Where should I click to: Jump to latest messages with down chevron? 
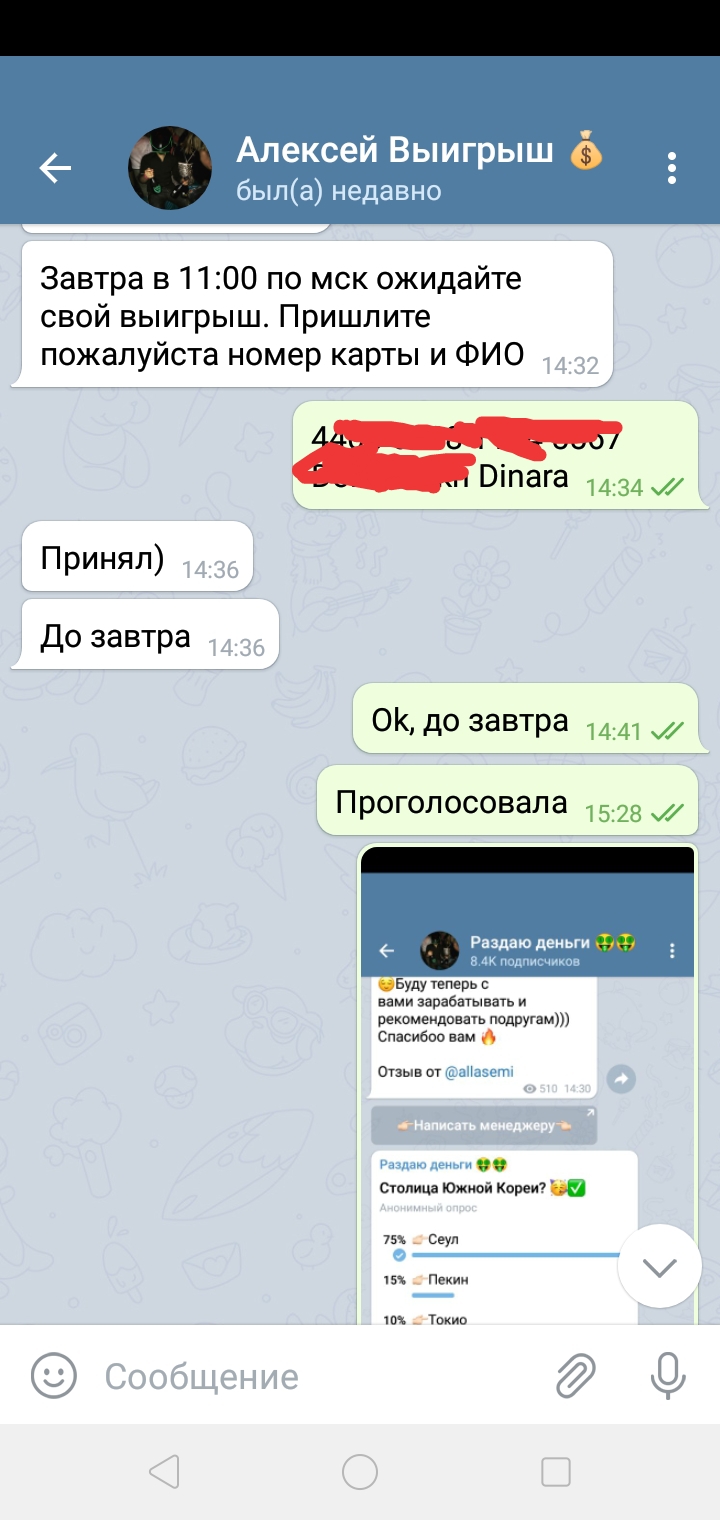click(x=659, y=1267)
